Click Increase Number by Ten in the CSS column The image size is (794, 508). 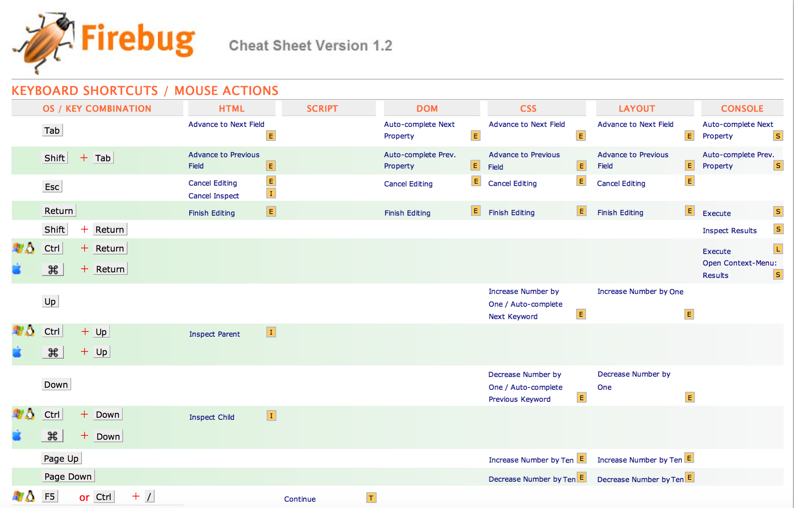[x=531, y=460]
